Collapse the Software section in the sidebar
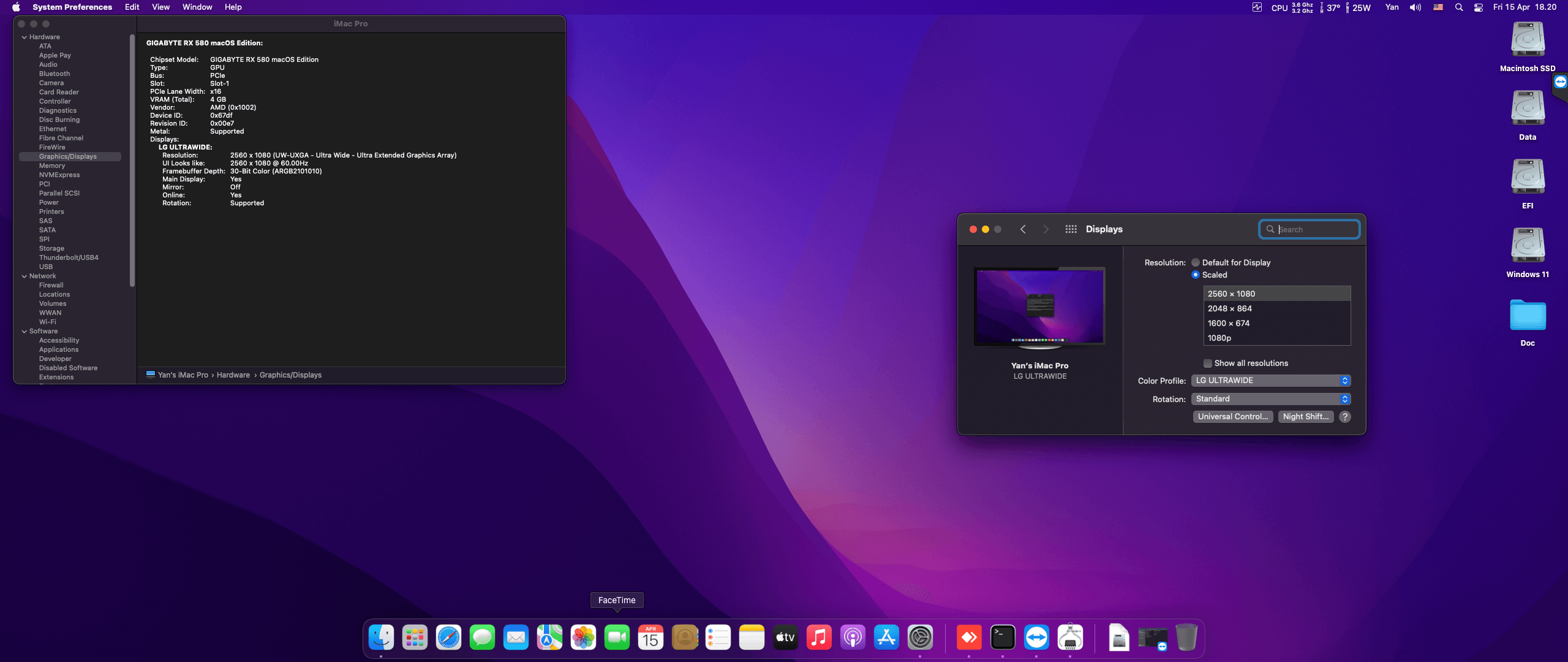 pyautogui.click(x=24, y=332)
